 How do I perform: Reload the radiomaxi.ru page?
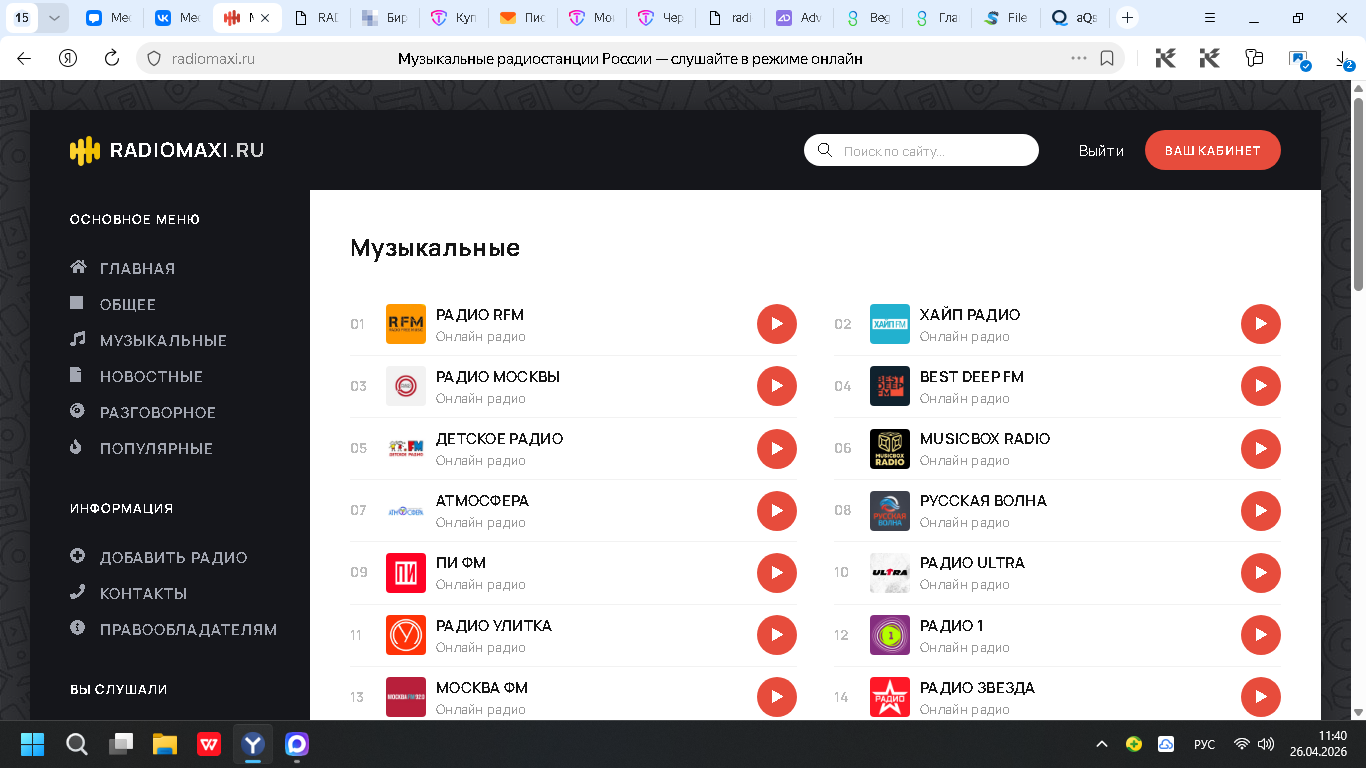[x=112, y=59]
